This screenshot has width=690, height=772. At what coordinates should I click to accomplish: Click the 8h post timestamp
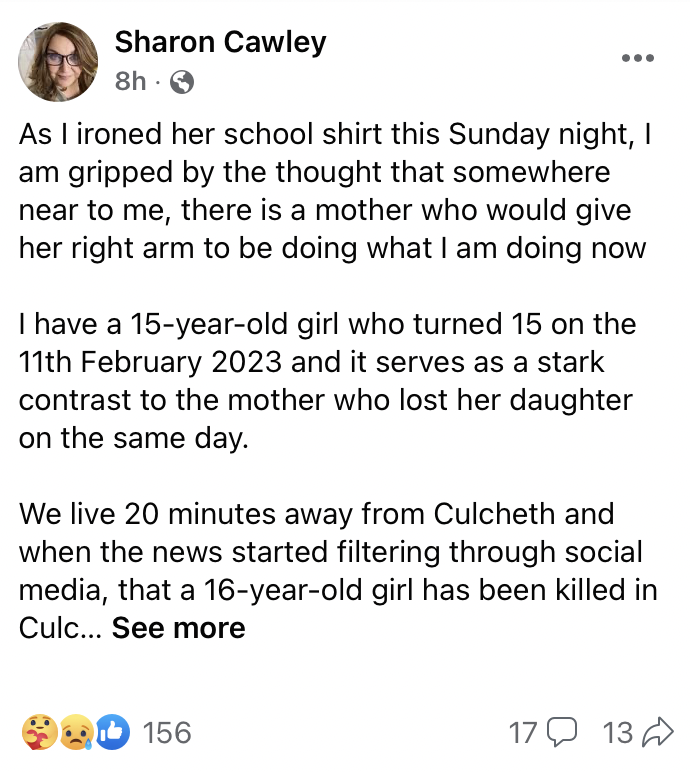click(x=130, y=82)
